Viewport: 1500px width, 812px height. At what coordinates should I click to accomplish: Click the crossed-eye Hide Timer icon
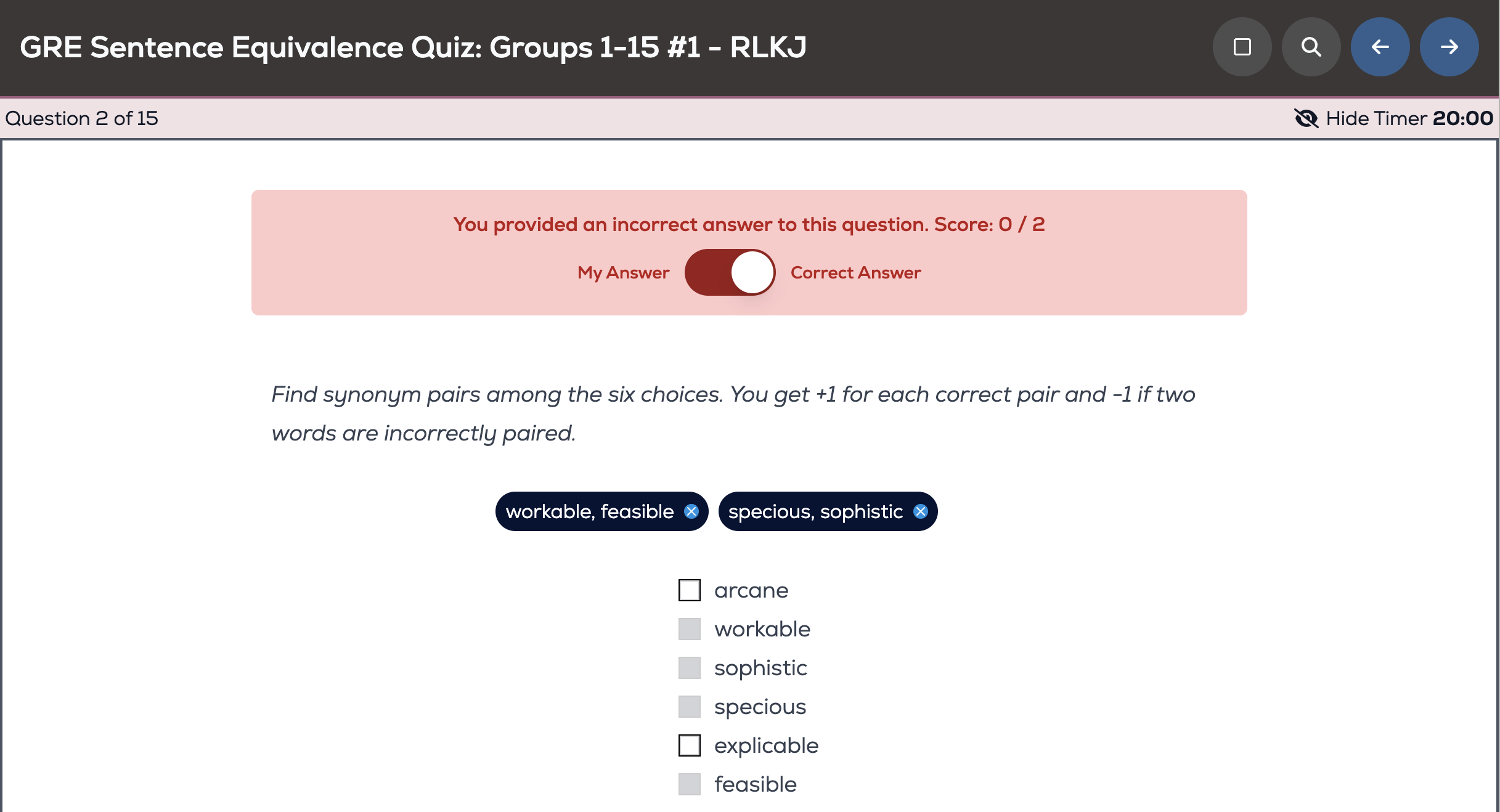tap(1306, 118)
